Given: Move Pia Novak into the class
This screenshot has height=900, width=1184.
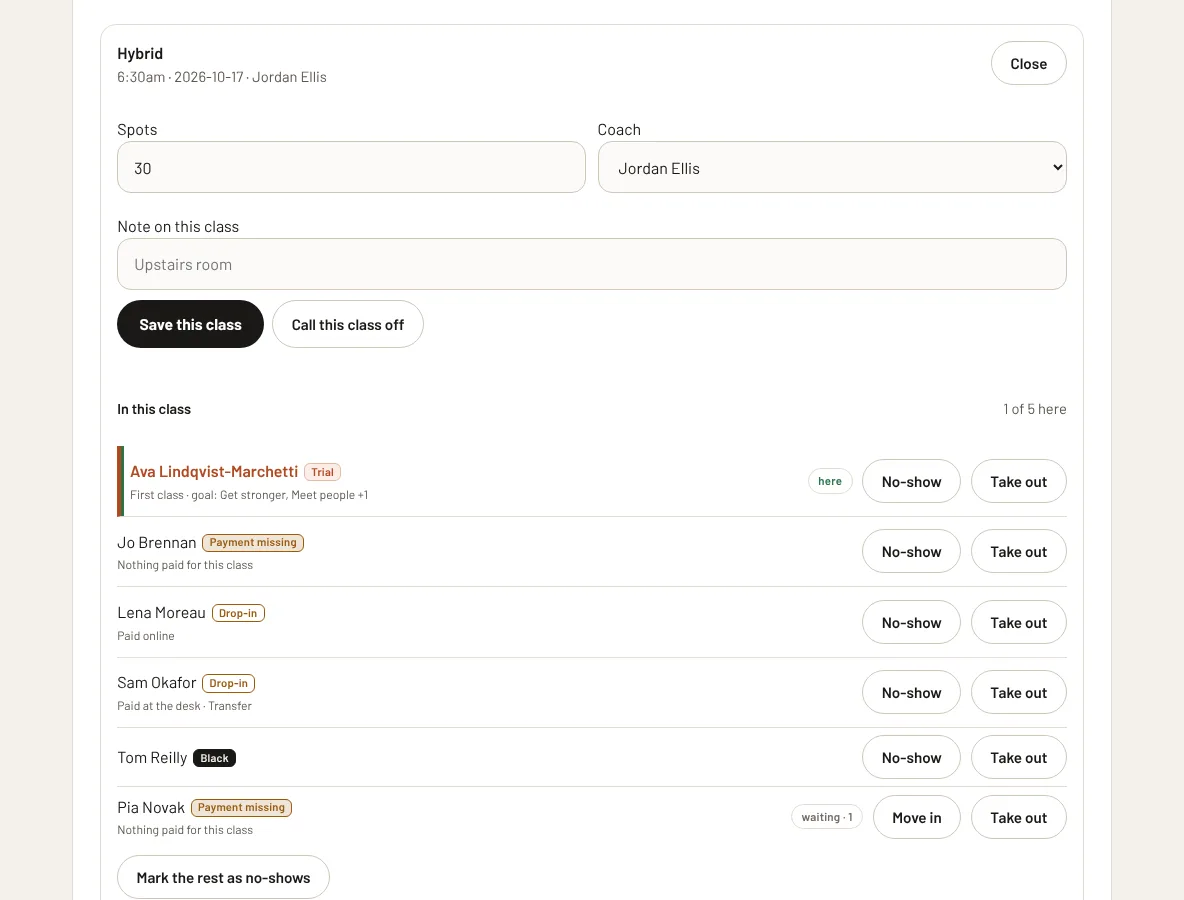Looking at the screenshot, I should click(x=917, y=817).
